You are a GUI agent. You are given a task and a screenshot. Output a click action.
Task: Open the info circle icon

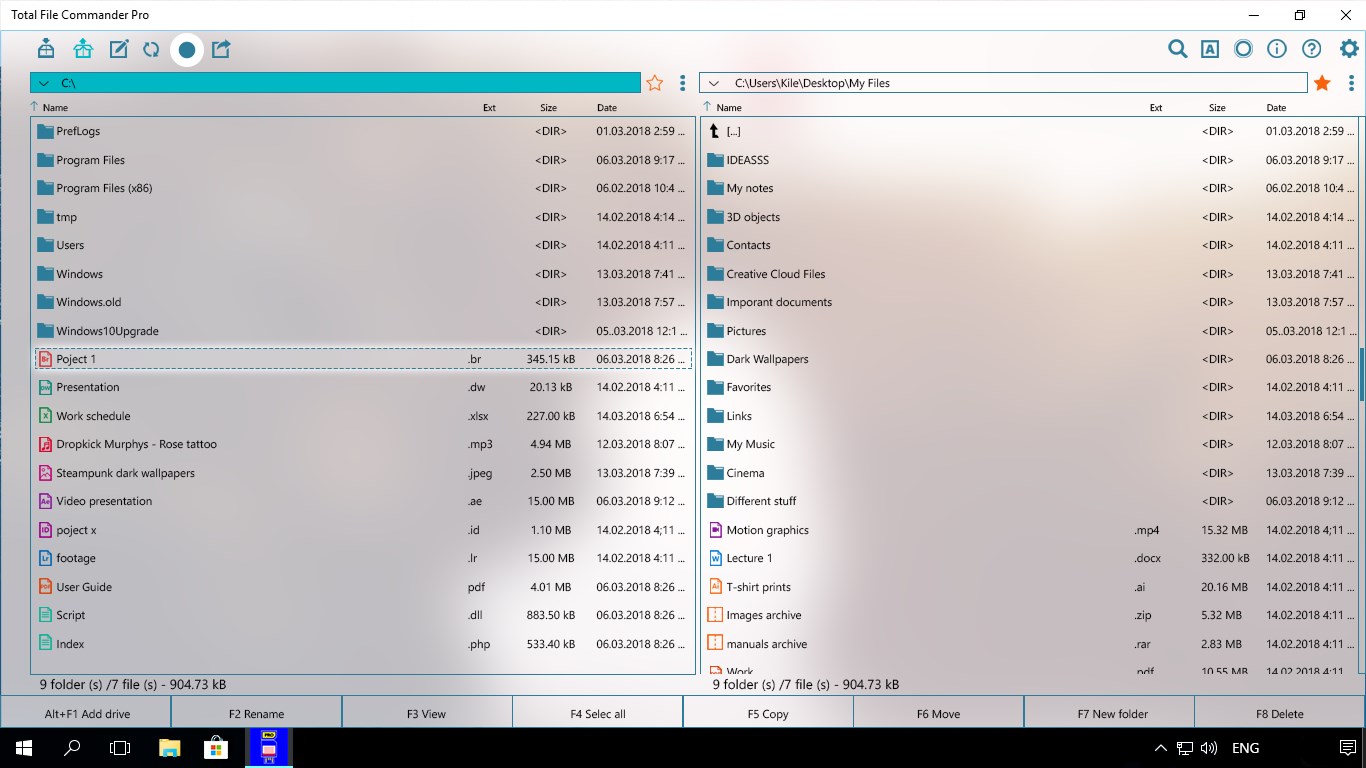click(x=1277, y=49)
